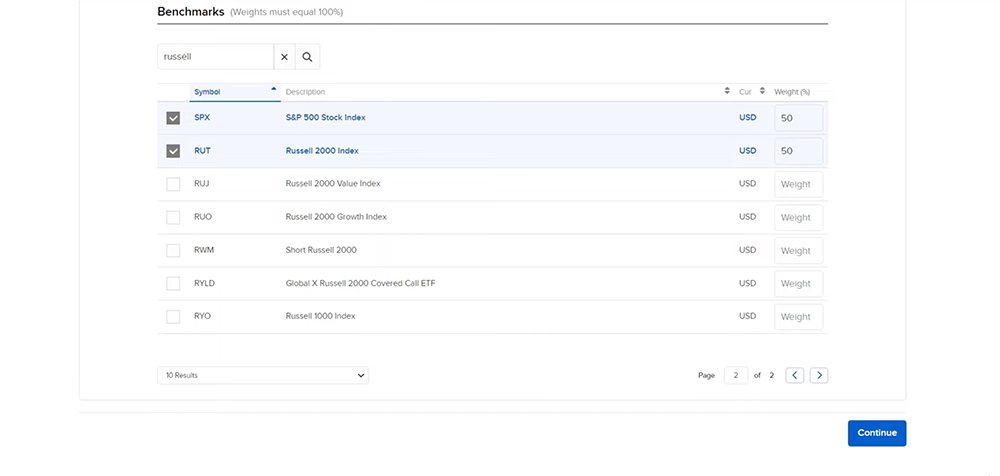
Task: Sort by Cur column arrows
Action: [x=762, y=91]
